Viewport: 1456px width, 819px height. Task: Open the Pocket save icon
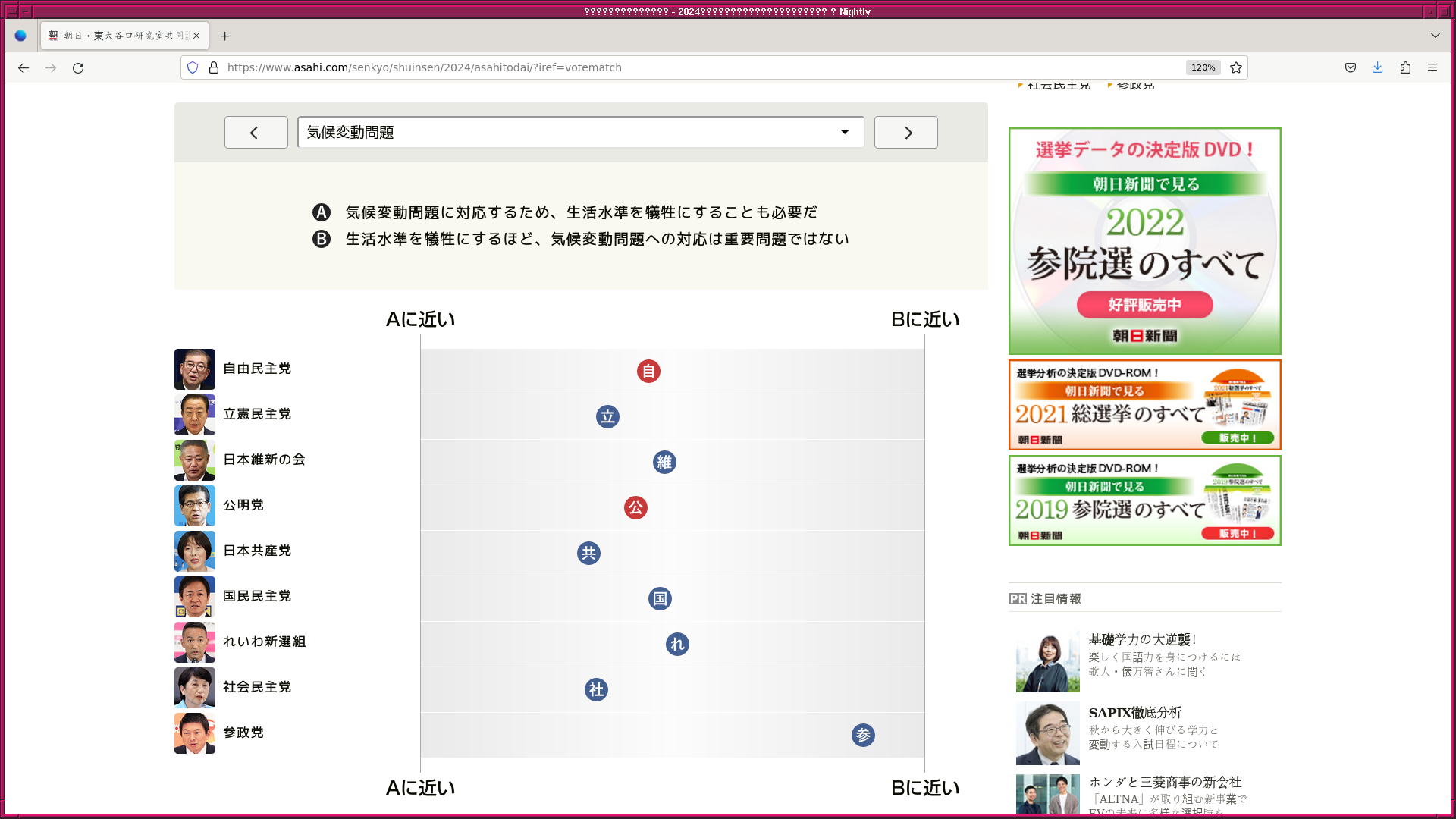tap(1351, 67)
